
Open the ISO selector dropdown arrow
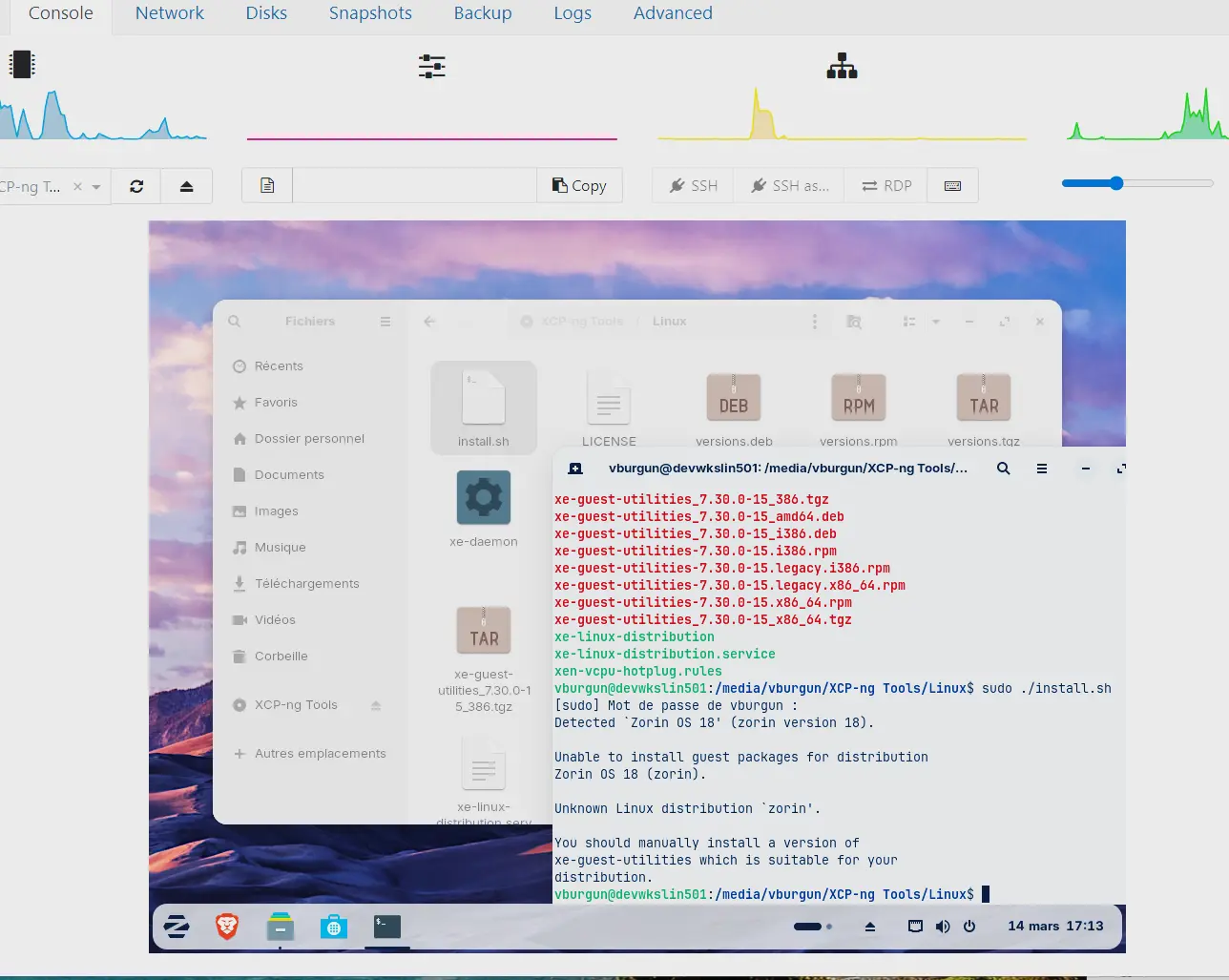pyautogui.click(x=96, y=187)
